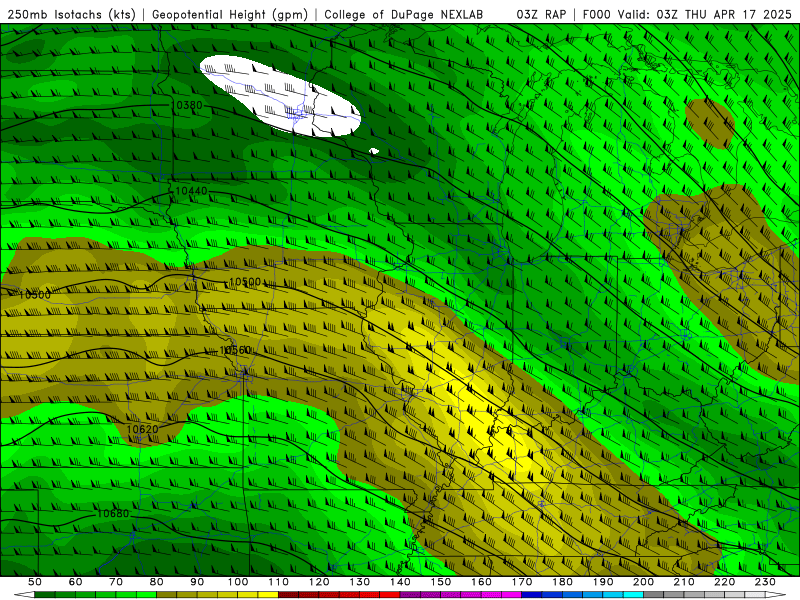The image size is (800, 600).
Task: Click the '03Z RAP' model run label
Action: tap(541, 14)
